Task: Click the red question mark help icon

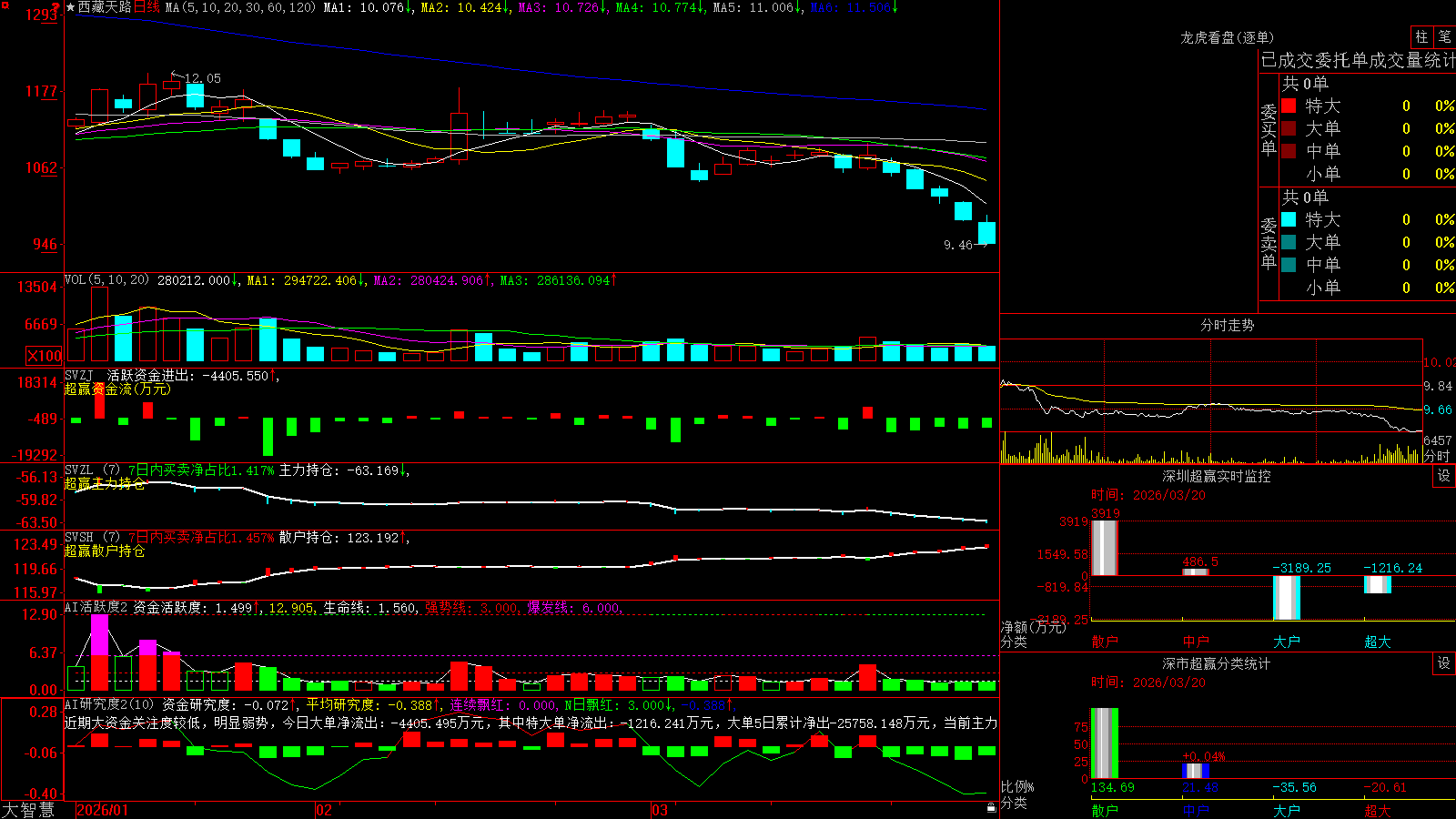Action: tap(56, 8)
